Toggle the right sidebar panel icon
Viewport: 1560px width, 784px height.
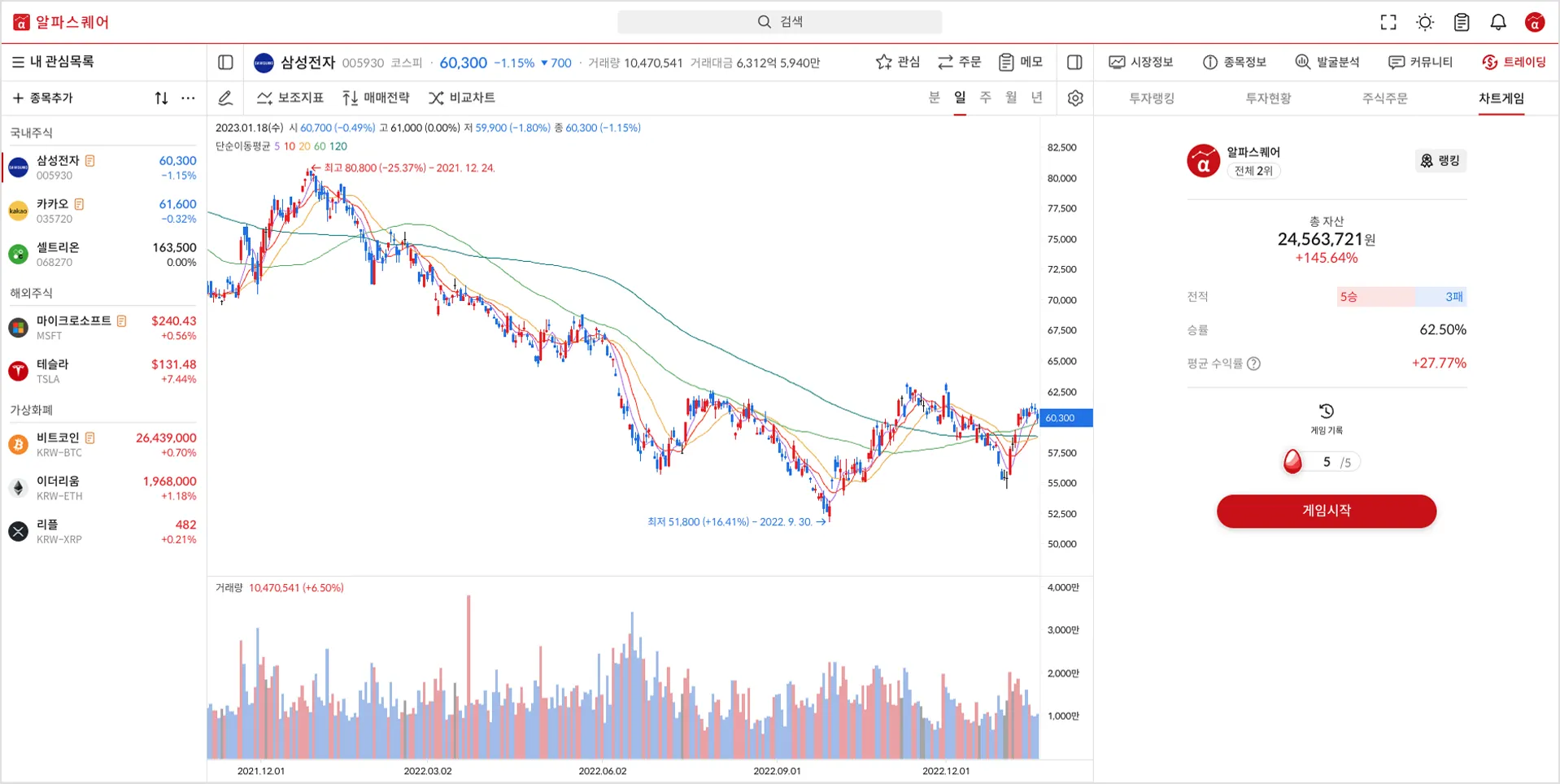click(1074, 63)
